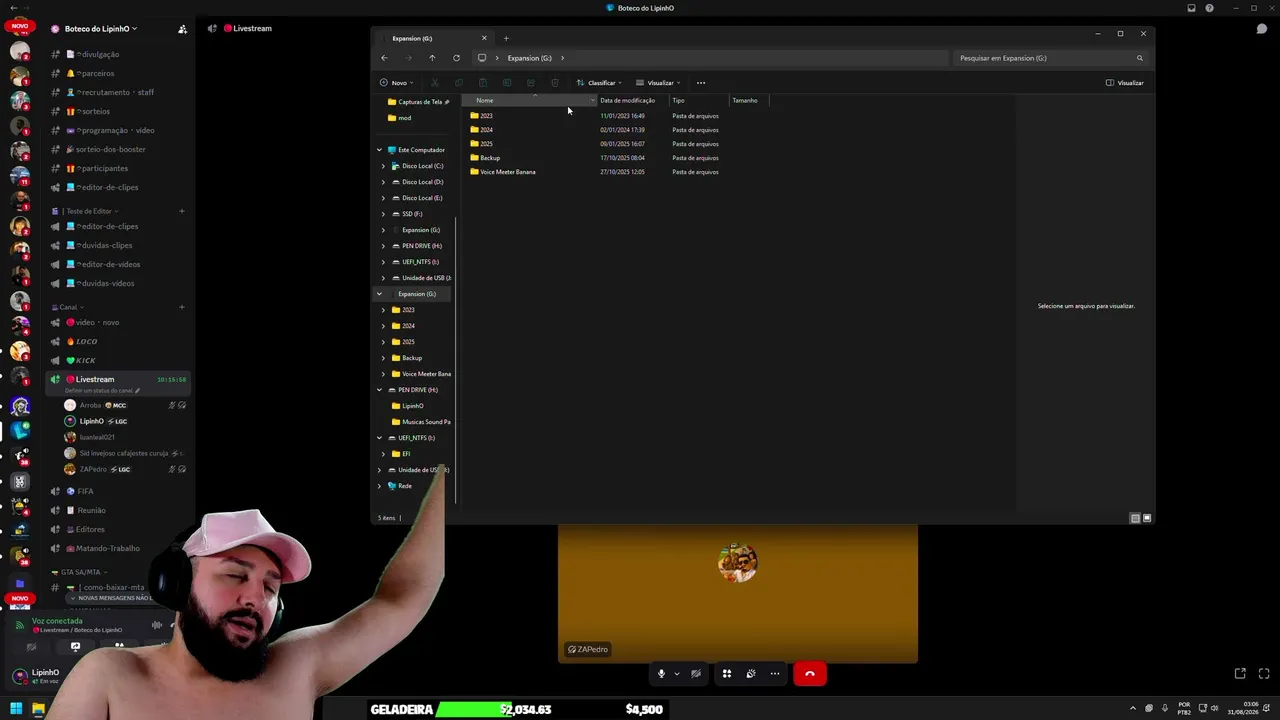Expand Disco Local (C:) in the tree
Image resolution: width=1280 pixels, height=720 pixels.
[x=383, y=166]
